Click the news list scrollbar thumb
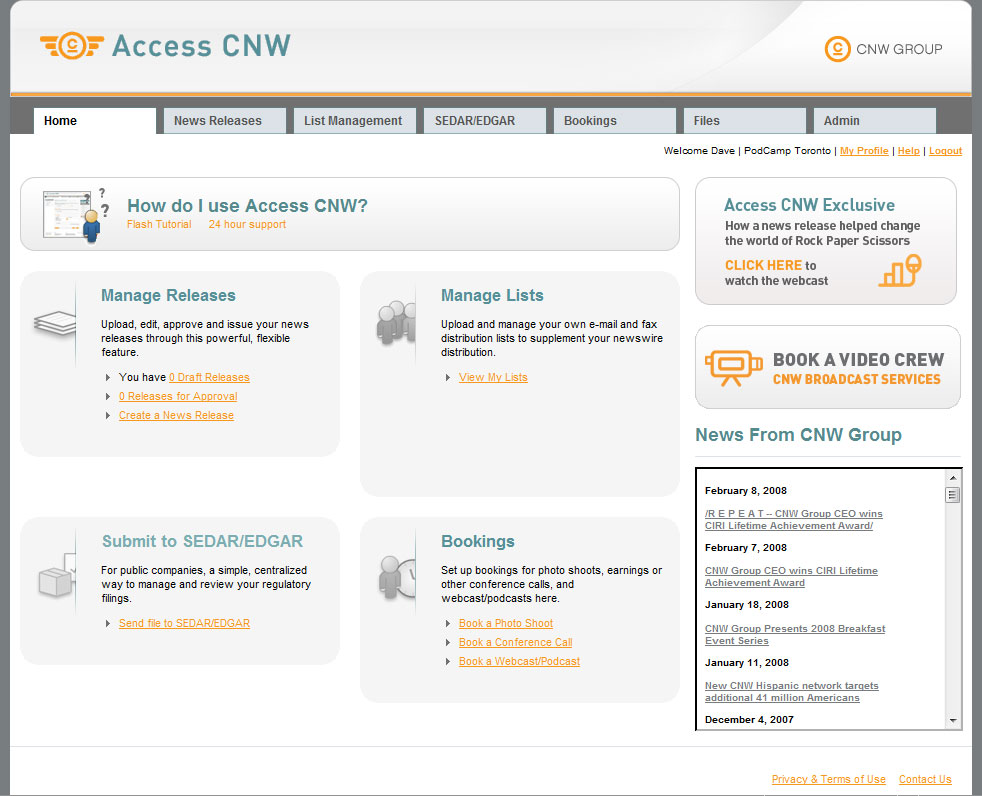Image resolution: width=982 pixels, height=796 pixels. tap(953, 495)
